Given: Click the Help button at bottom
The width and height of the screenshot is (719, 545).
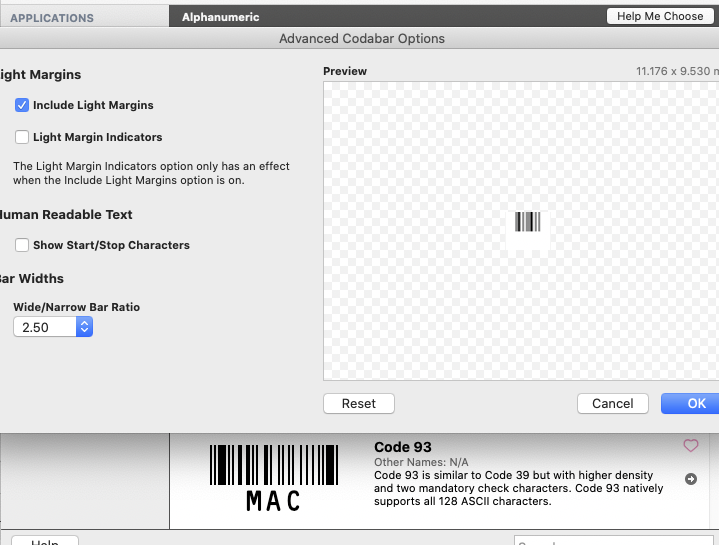Looking at the screenshot, I should [45, 541].
